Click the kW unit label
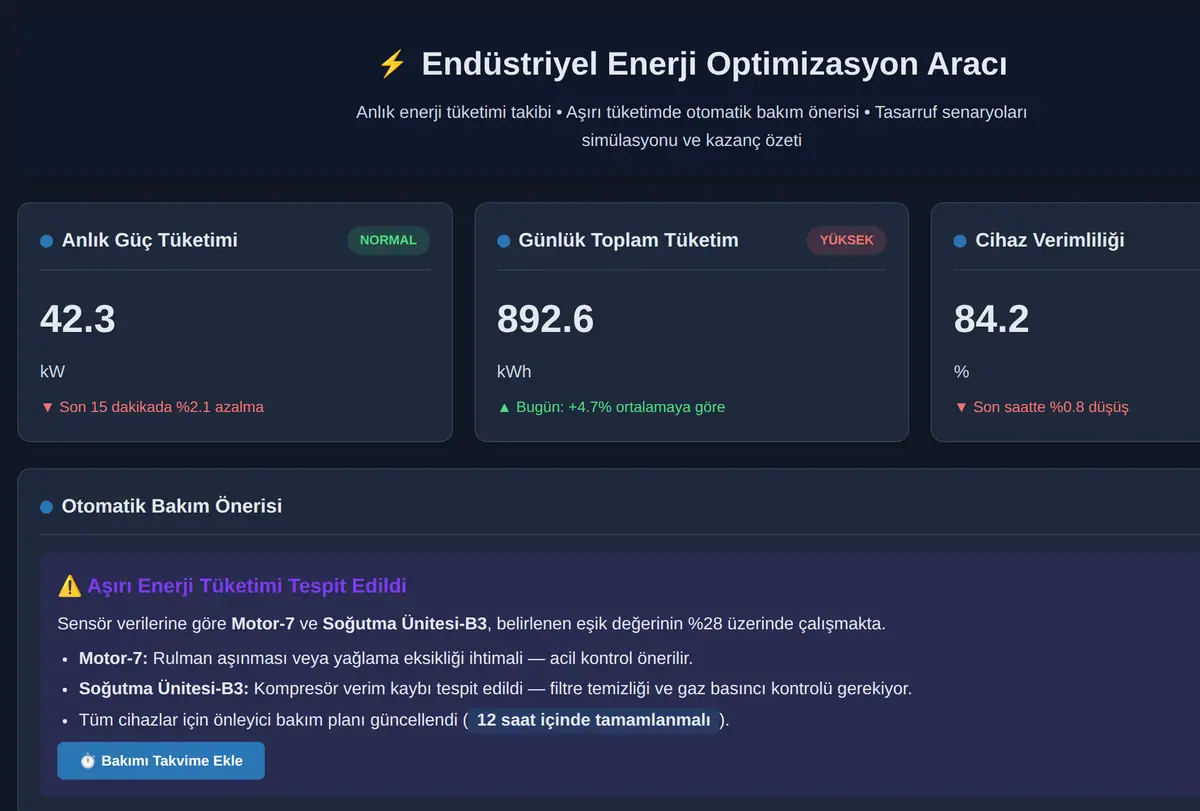1200x811 pixels. click(x=52, y=372)
